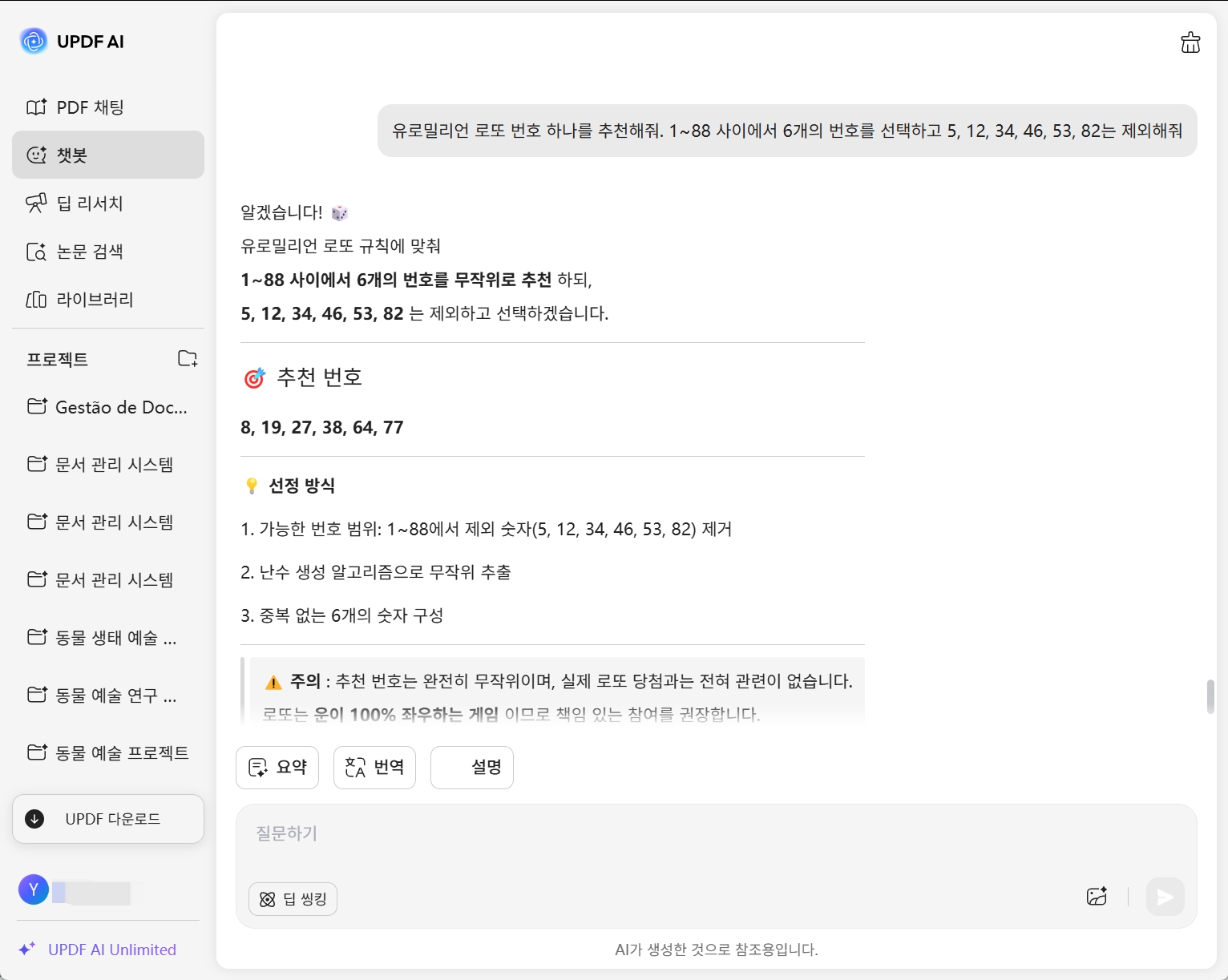Image resolution: width=1228 pixels, height=980 pixels.
Task: Click the 난수 생성 알고리즘으로 무작위 추출 line
Action: pyautogui.click(x=376, y=572)
